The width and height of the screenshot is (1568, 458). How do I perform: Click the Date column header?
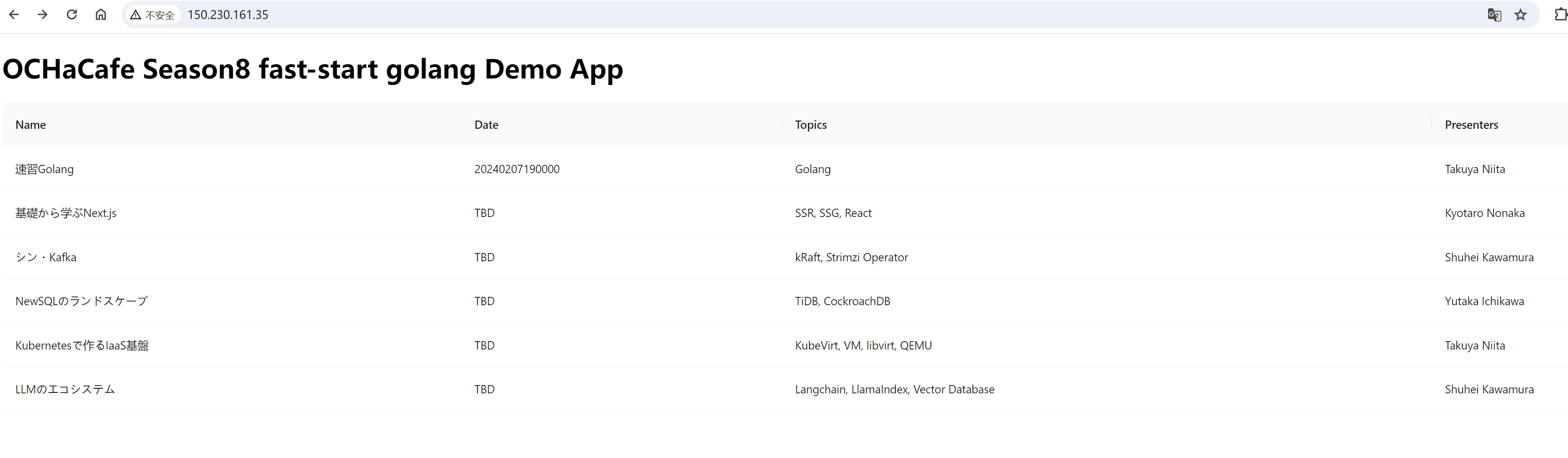coord(486,125)
